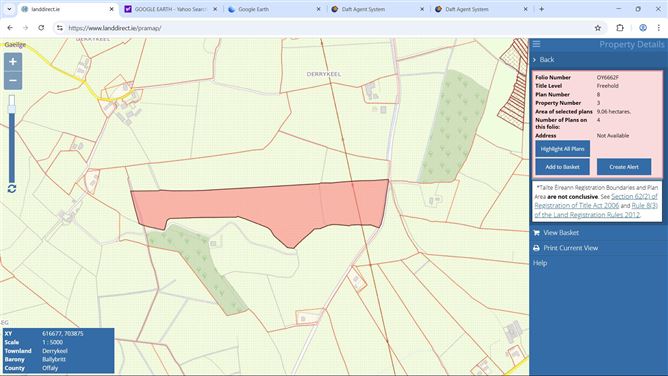This screenshot has width=668, height=376.
Task: Click the Create Alert button
Action: tap(624, 167)
